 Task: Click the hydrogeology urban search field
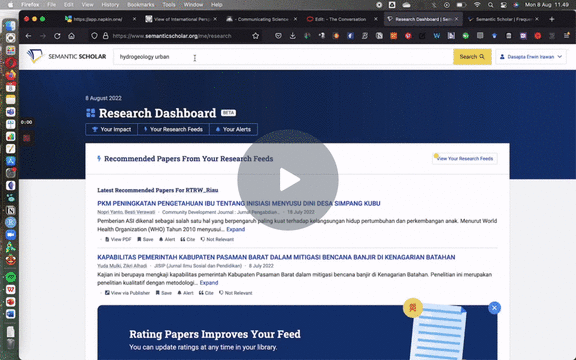pos(283,57)
